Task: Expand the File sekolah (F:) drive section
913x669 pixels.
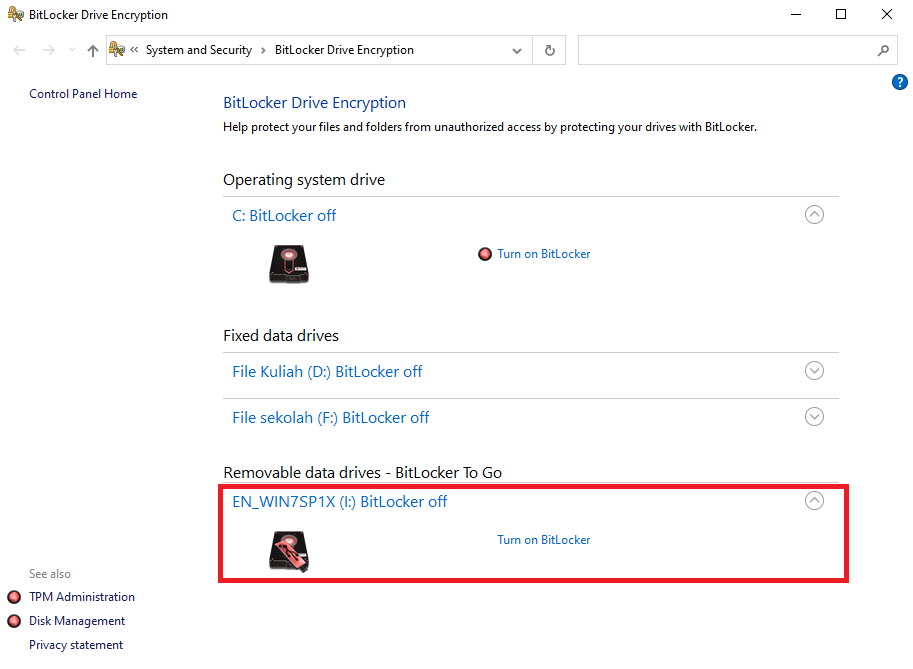Action: point(814,417)
